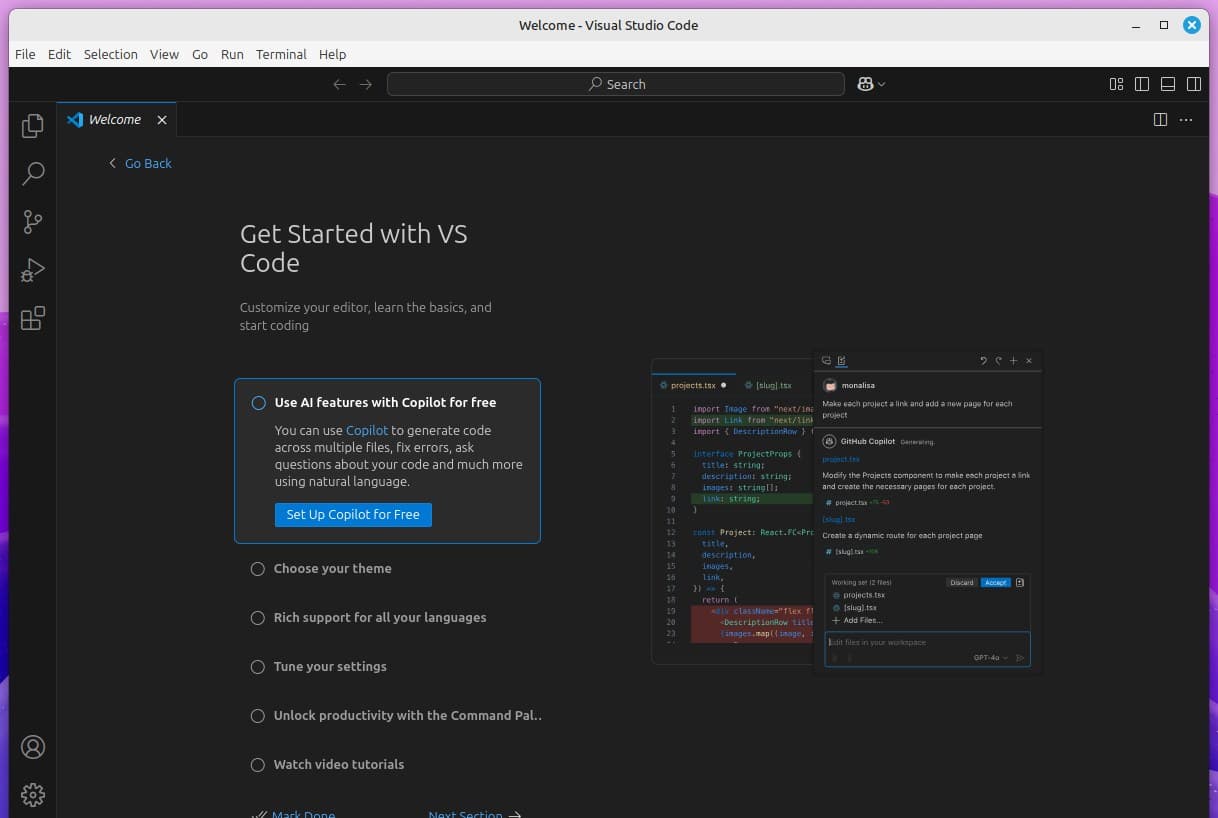The image size is (1218, 818).
Task: Open the Terminal menu
Action: point(281,54)
